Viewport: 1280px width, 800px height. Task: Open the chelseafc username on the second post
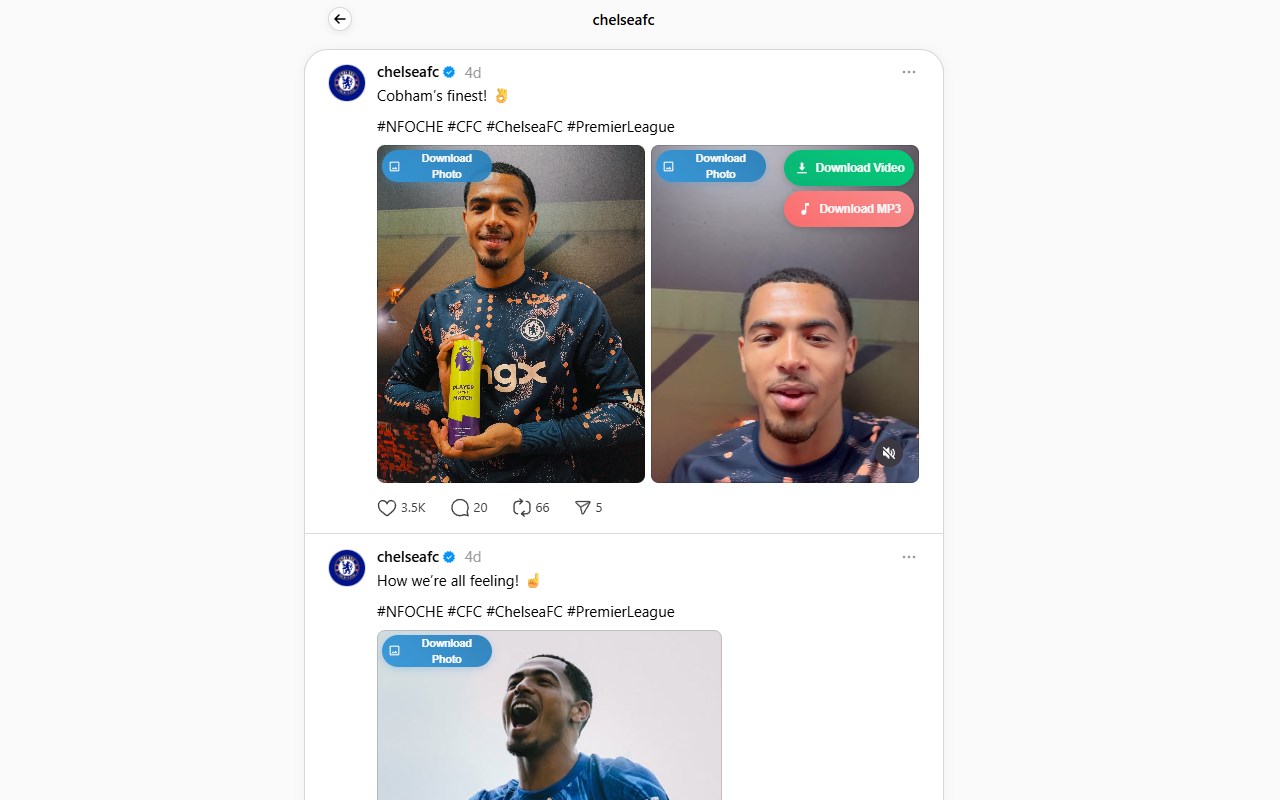(408, 557)
